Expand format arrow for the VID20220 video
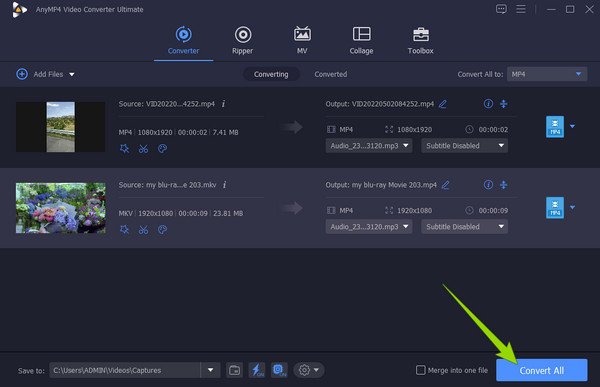 click(x=572, y=126)
